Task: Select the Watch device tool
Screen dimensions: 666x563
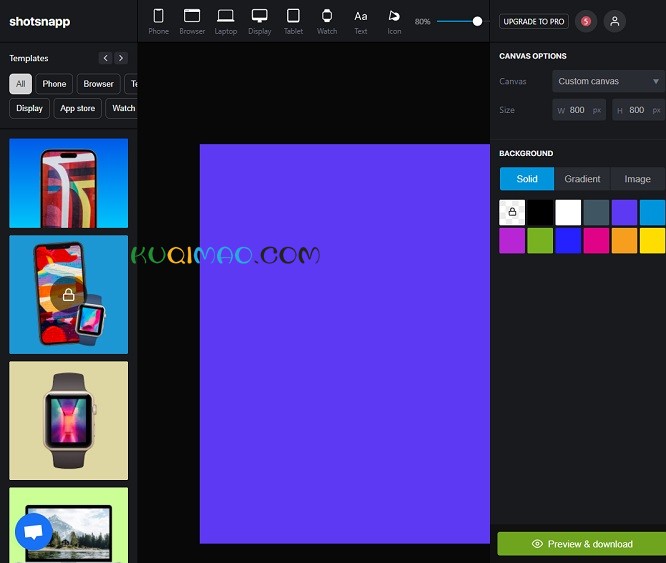Action: tap(327, 22)
